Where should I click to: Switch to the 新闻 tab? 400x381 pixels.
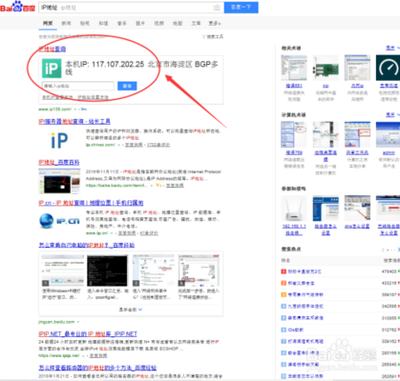66,23
